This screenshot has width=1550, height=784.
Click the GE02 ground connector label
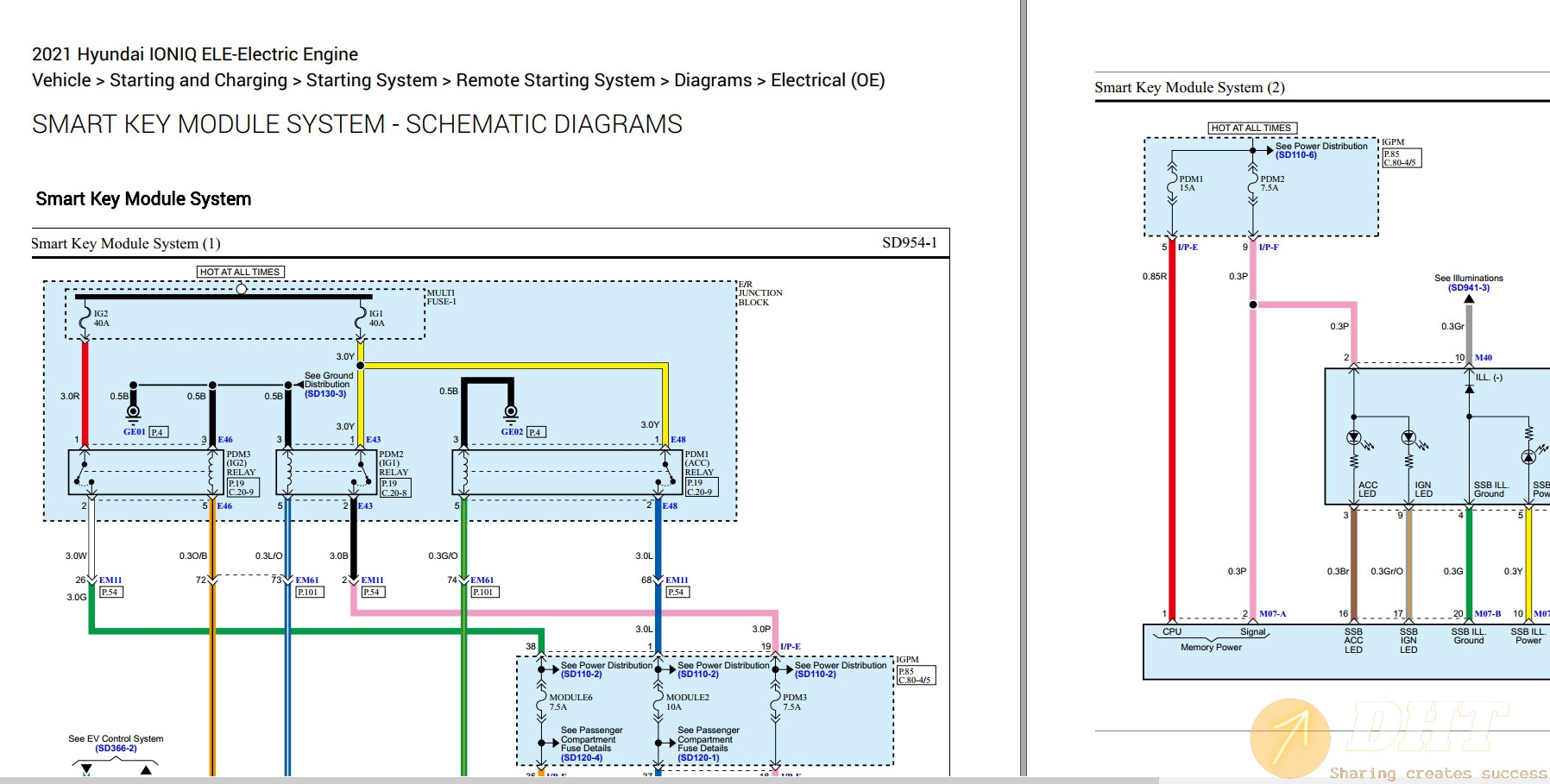[512, 432]
